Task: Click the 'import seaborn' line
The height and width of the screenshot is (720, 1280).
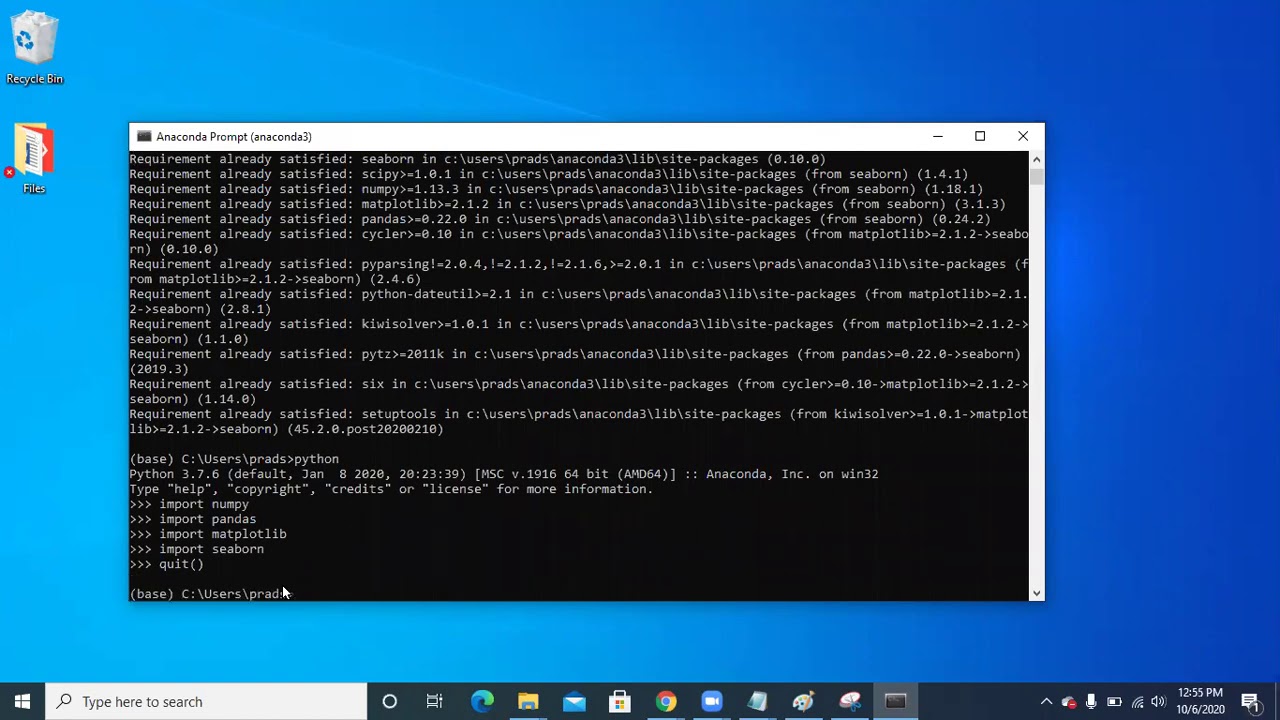Action: click(x=197, y=549)
